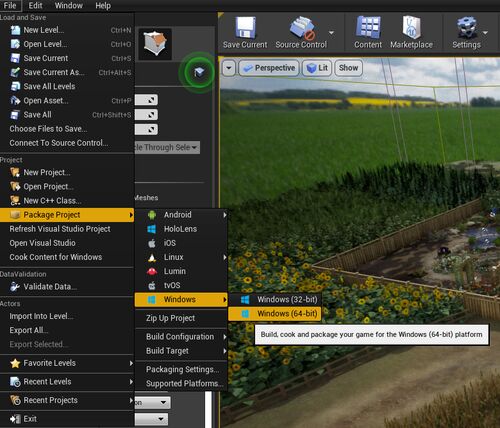Screen dimensions: 500x428
Task: Choose Cook Content for Windows
Action: pos(67,257)
